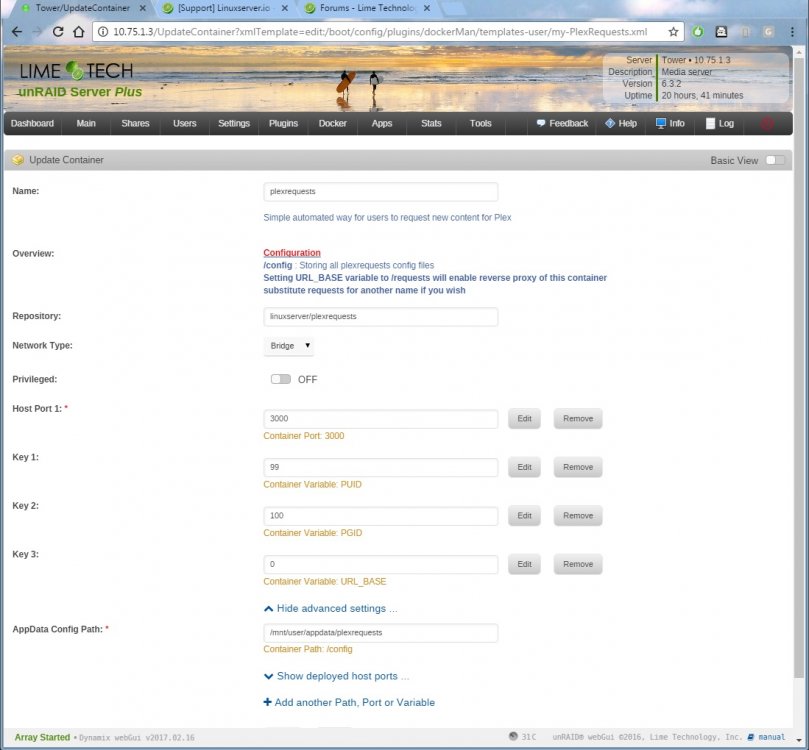The width and height of the screenshot is (809, 750).
Task: Toggle the Privileged switch
Action: (x=281, y=379)
